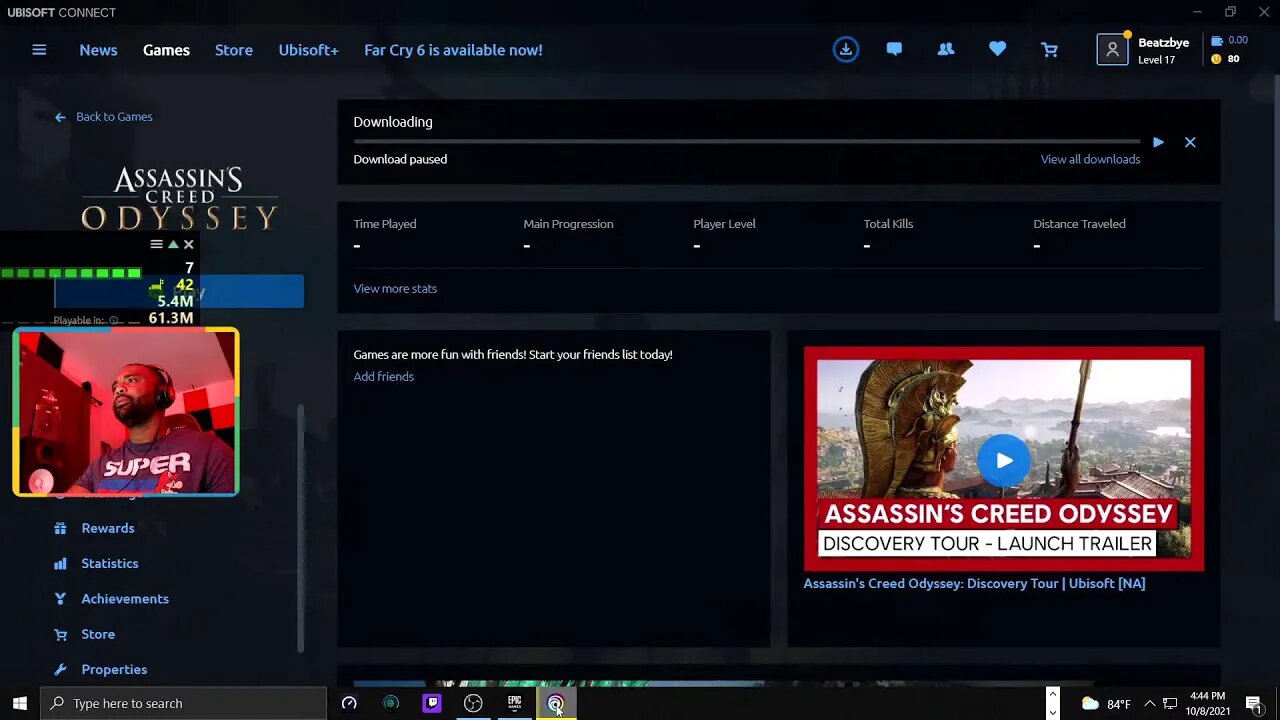Screen dimensions: 1280x720
Task: Open the wishlist heart icon
Action: (997, 49)
